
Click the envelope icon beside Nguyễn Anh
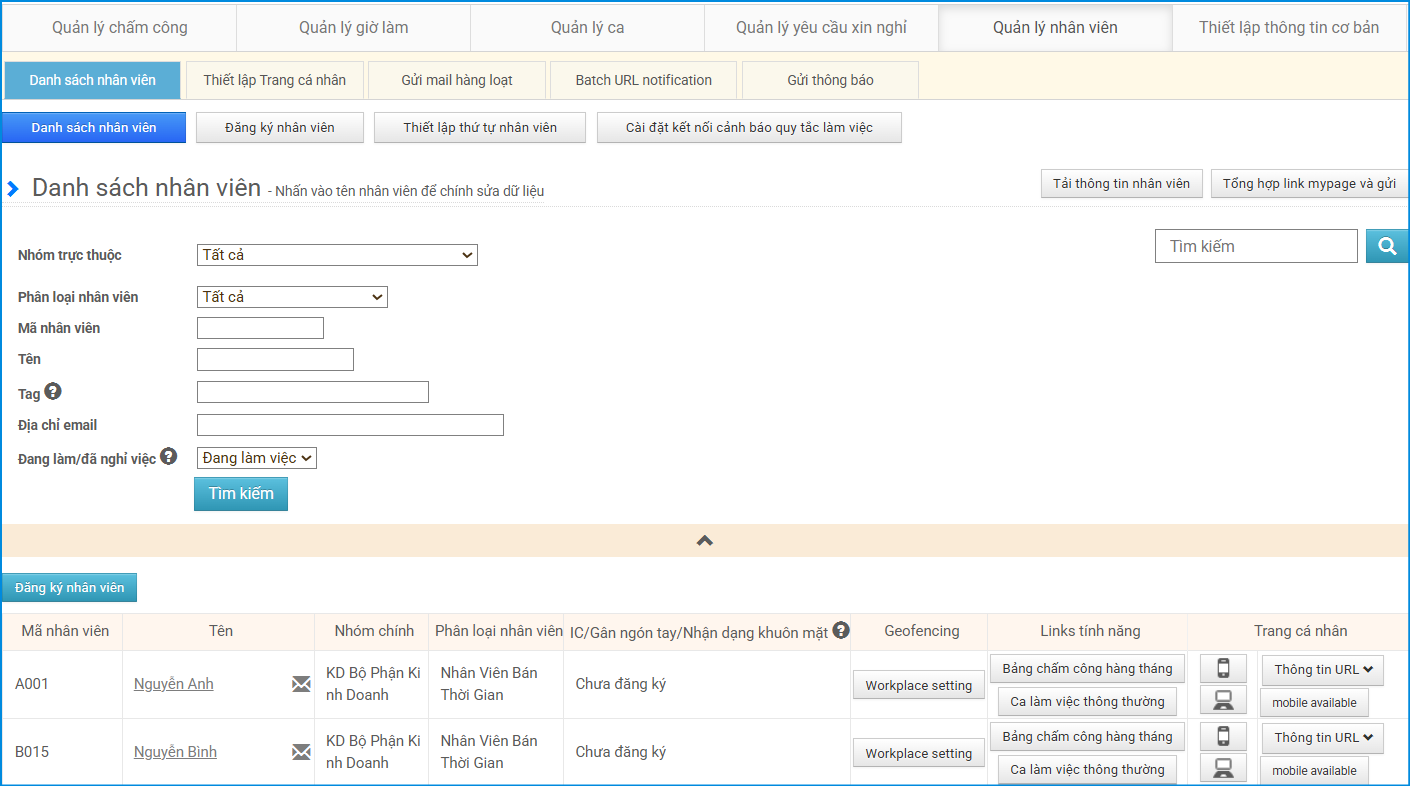[x=301, y=684]
